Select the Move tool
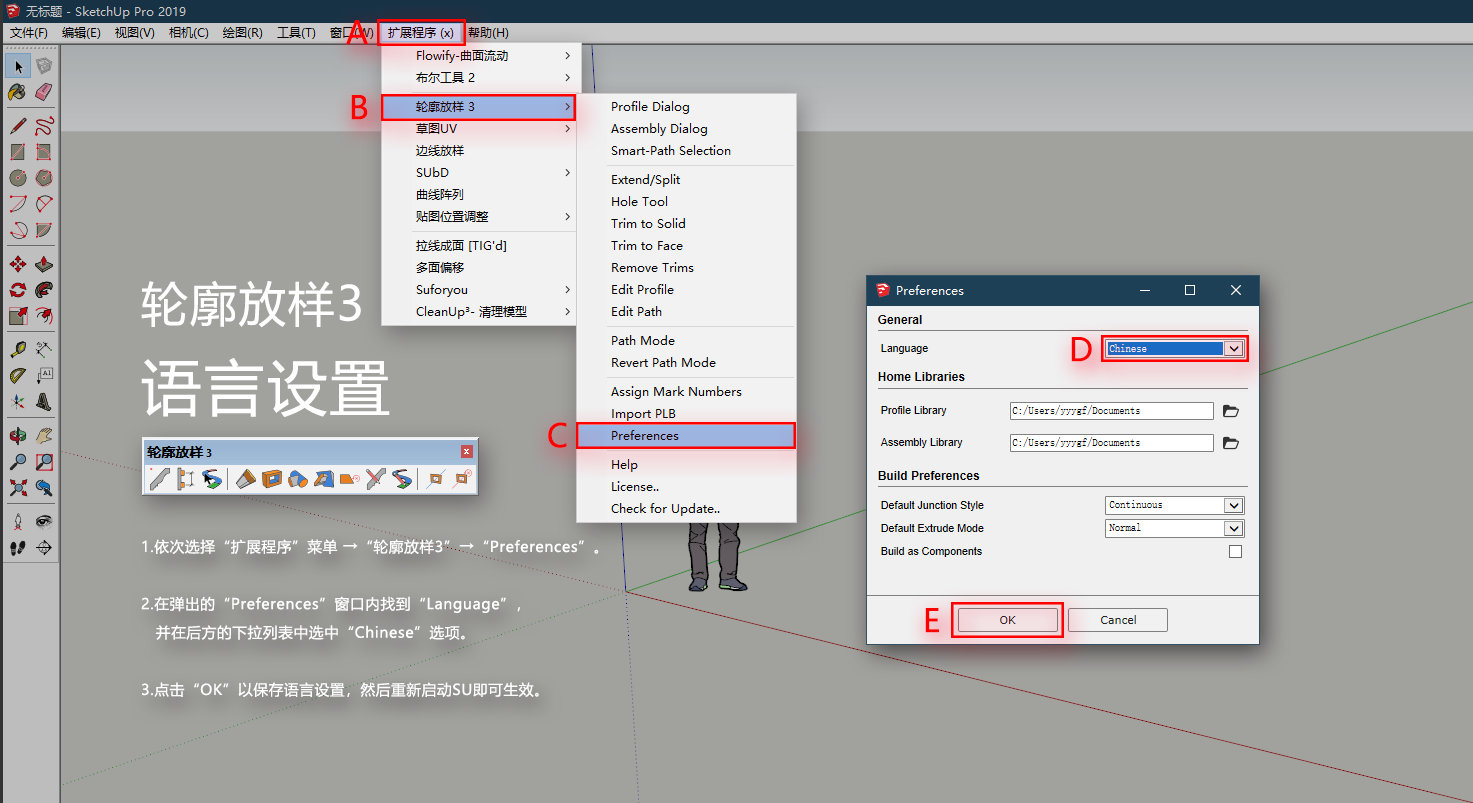This screenshot has height=803, width=1473. coord(18,264)
